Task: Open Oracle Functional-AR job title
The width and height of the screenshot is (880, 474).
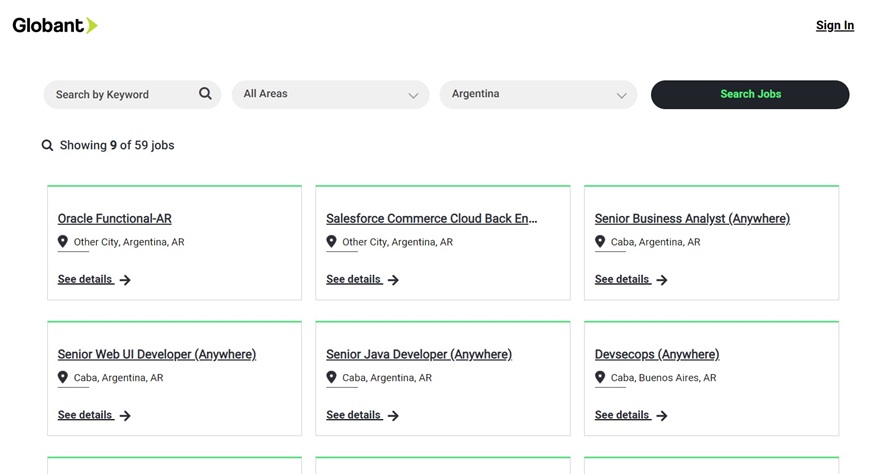Action: (x=114, y=218)
